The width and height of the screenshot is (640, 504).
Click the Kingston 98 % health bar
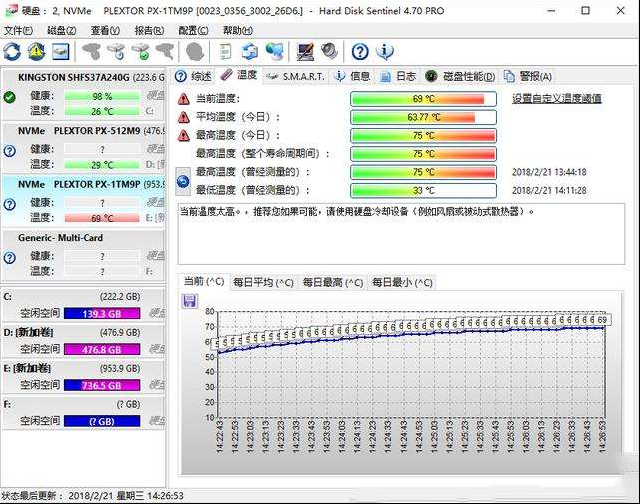click(102, 97)
